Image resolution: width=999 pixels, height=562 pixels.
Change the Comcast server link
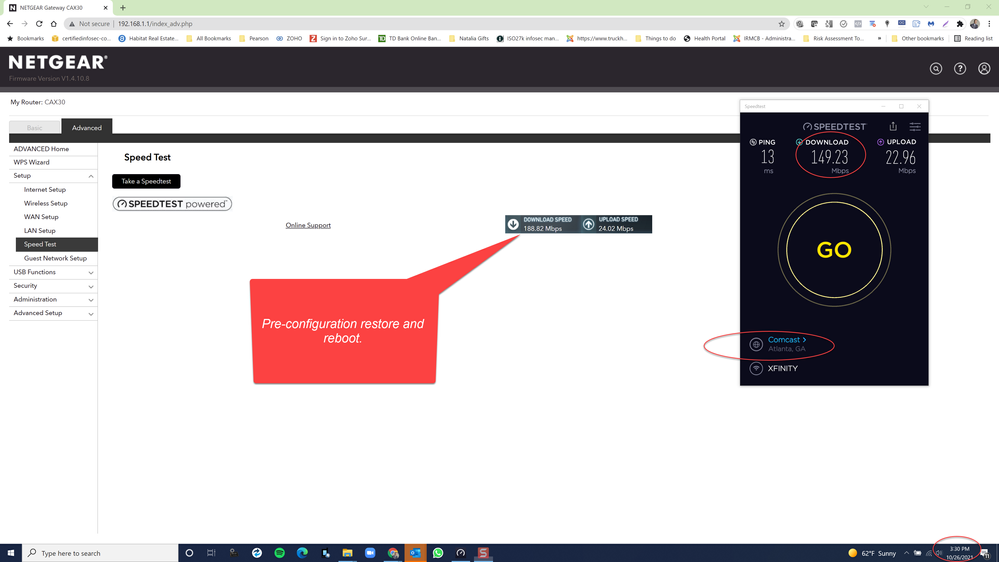(x=787, y=340)
